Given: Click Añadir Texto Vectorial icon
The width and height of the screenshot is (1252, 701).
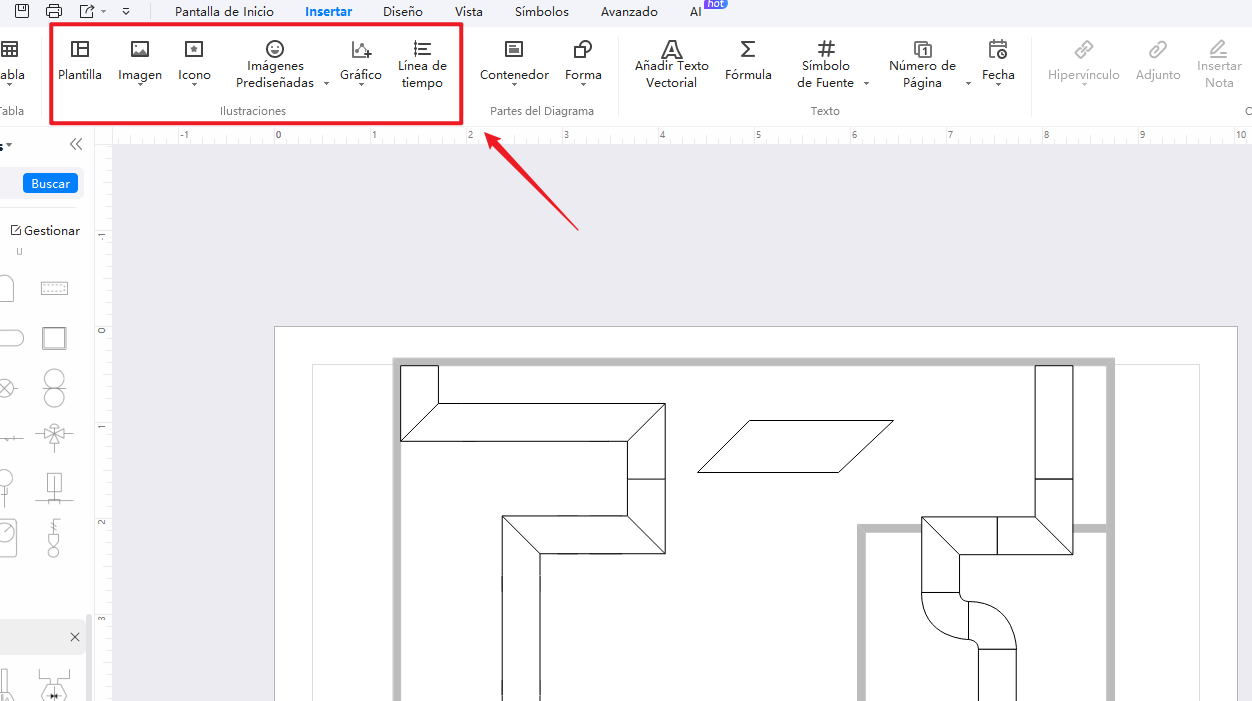Looking at the screenshot, I should pos(672,50).
